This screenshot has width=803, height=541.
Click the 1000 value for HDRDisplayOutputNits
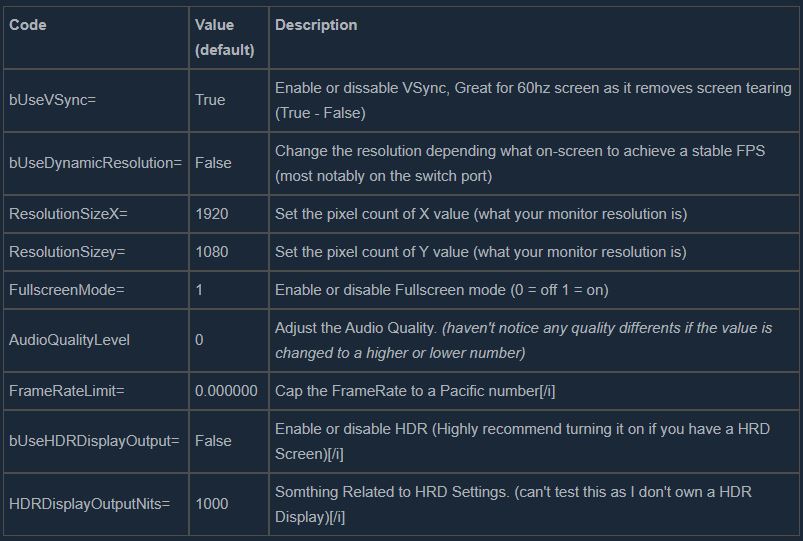212,504
